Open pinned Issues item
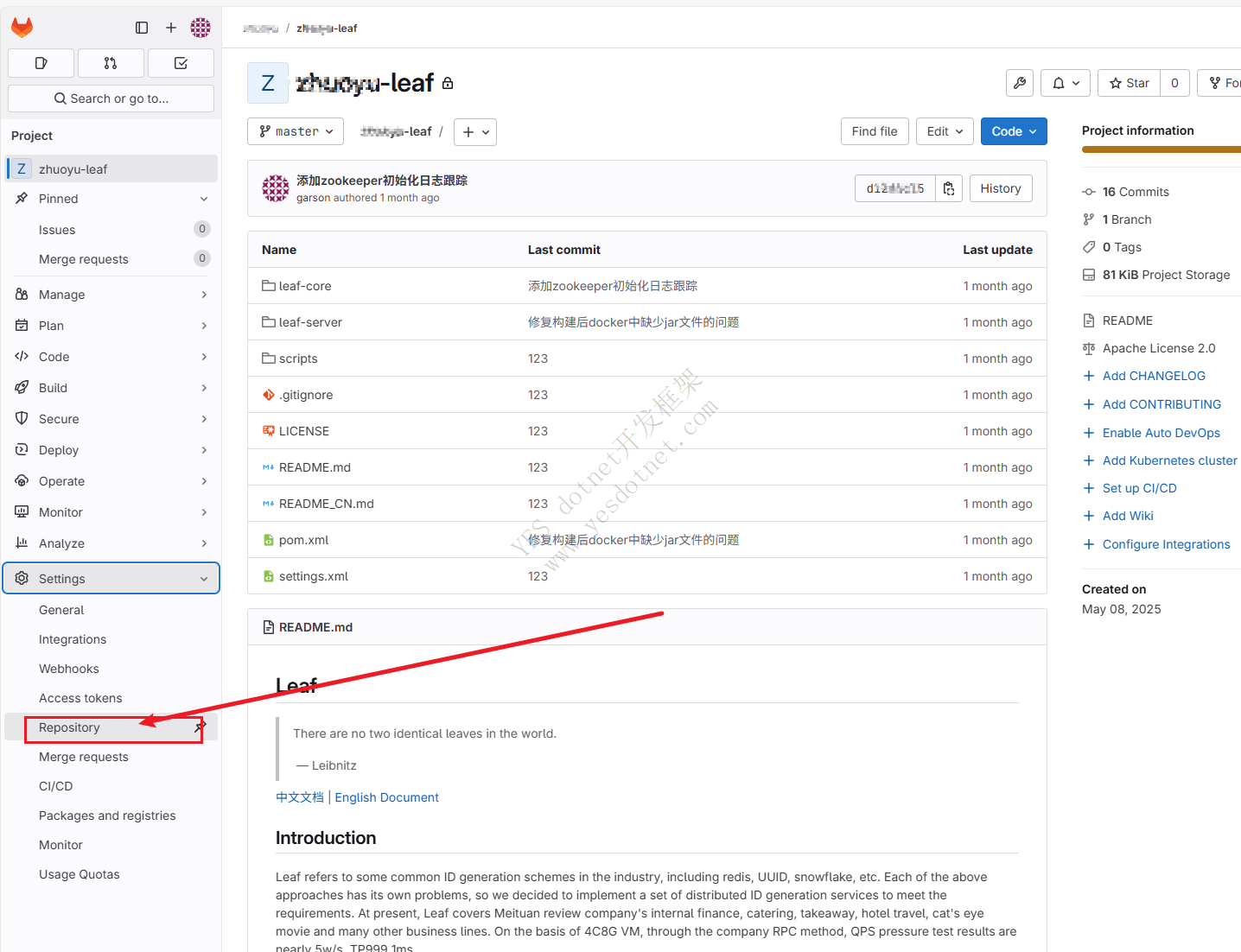This screenshot has width=1241, height=952. coord(111,230)
